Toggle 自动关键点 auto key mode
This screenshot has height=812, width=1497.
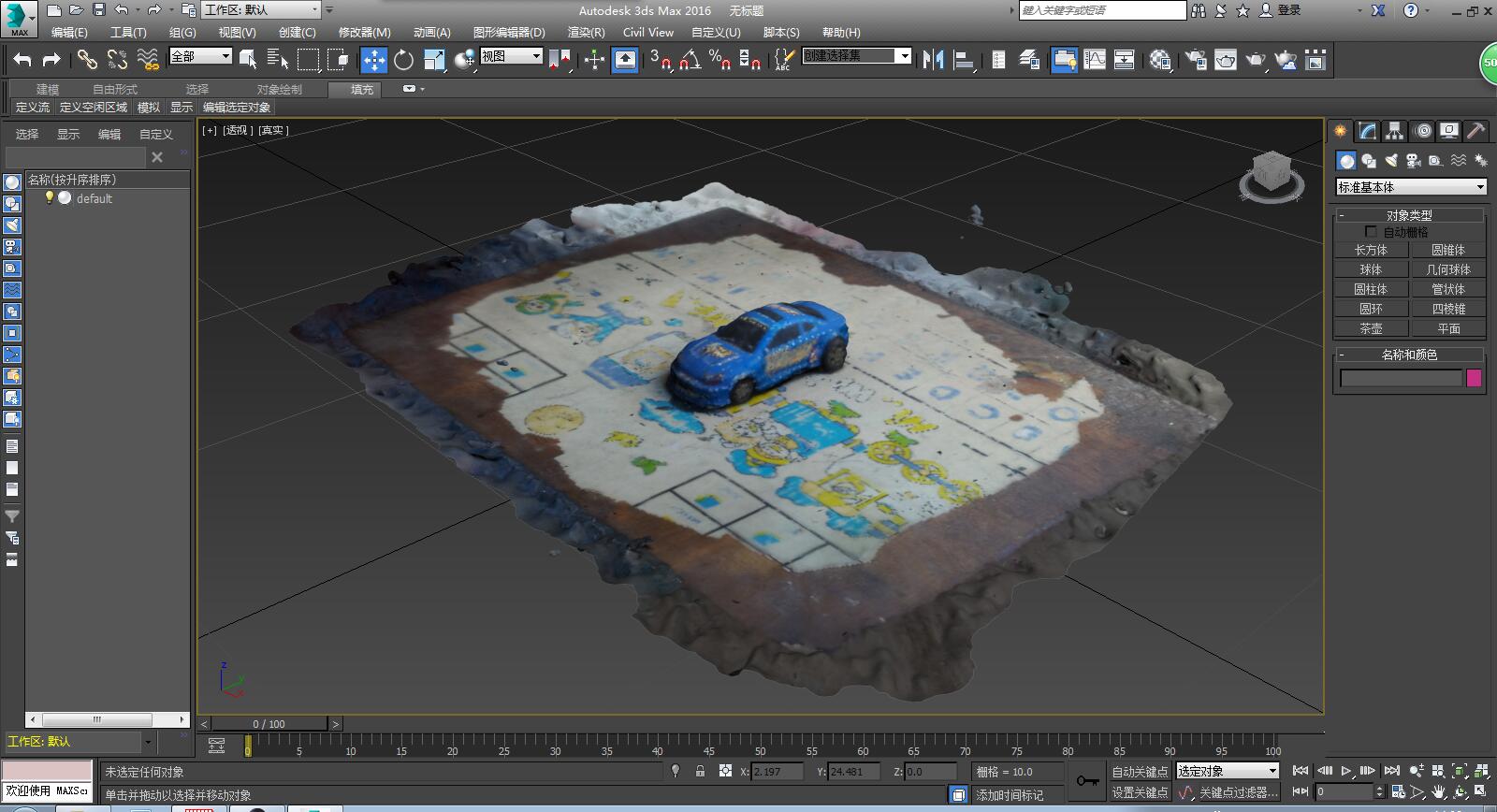click(1140, 772)
